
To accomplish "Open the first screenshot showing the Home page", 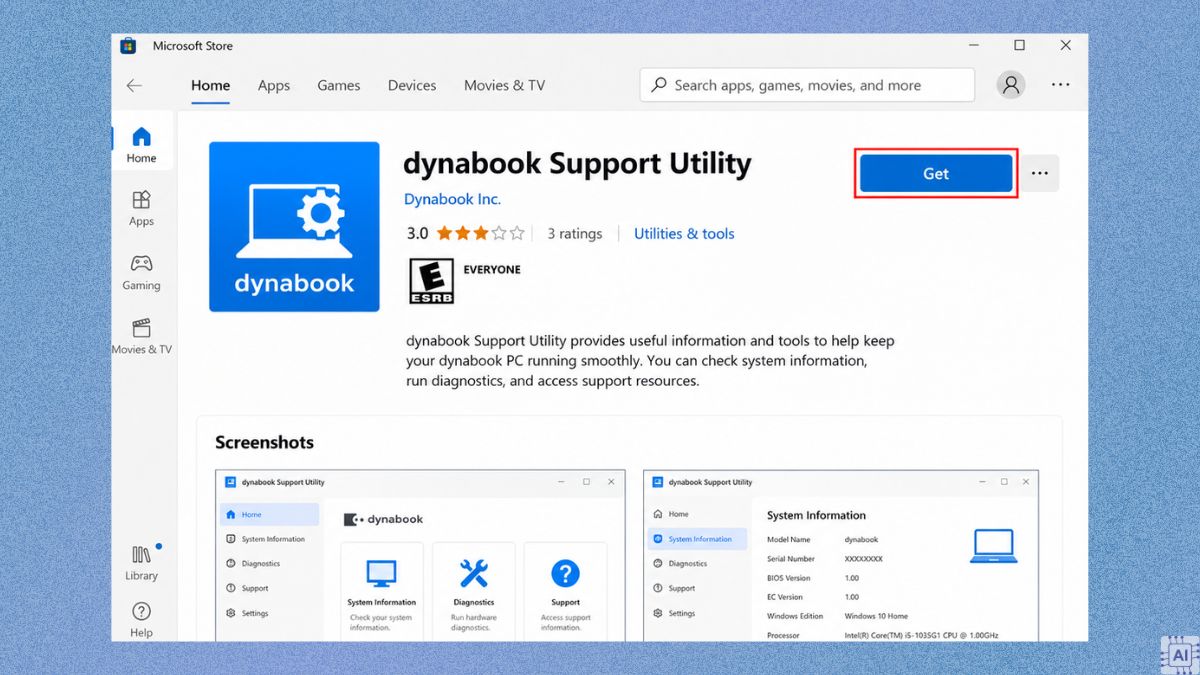I will [420, 555].
